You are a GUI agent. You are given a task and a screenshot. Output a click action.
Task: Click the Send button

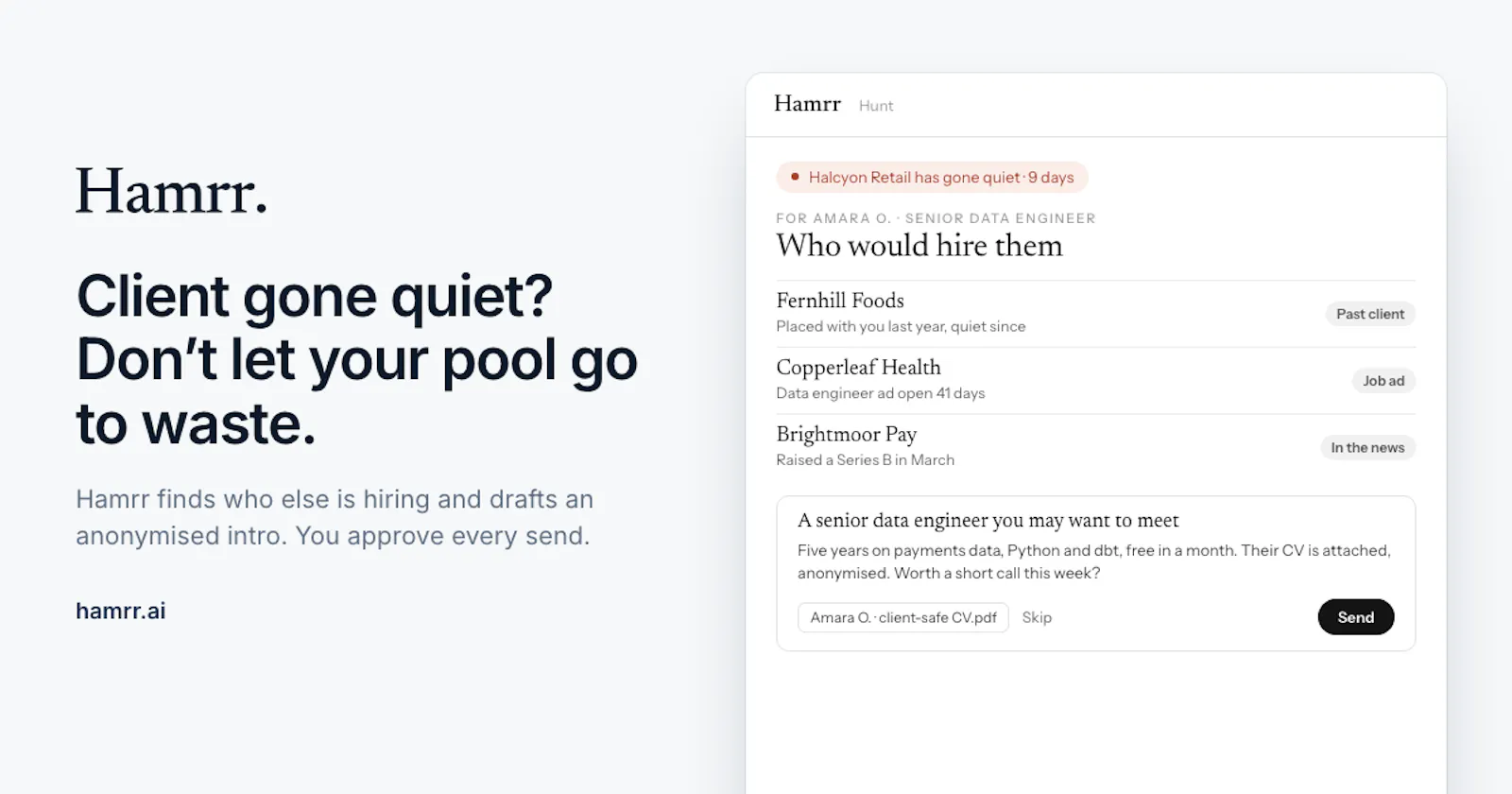[x=1355, y=617]
